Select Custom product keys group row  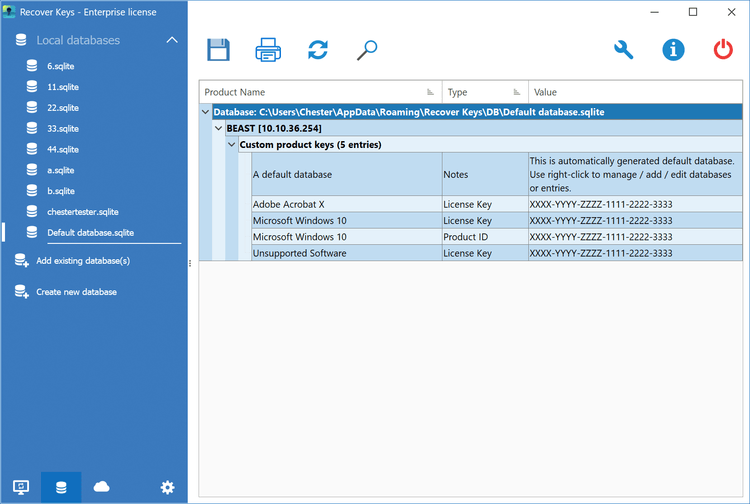490,144
